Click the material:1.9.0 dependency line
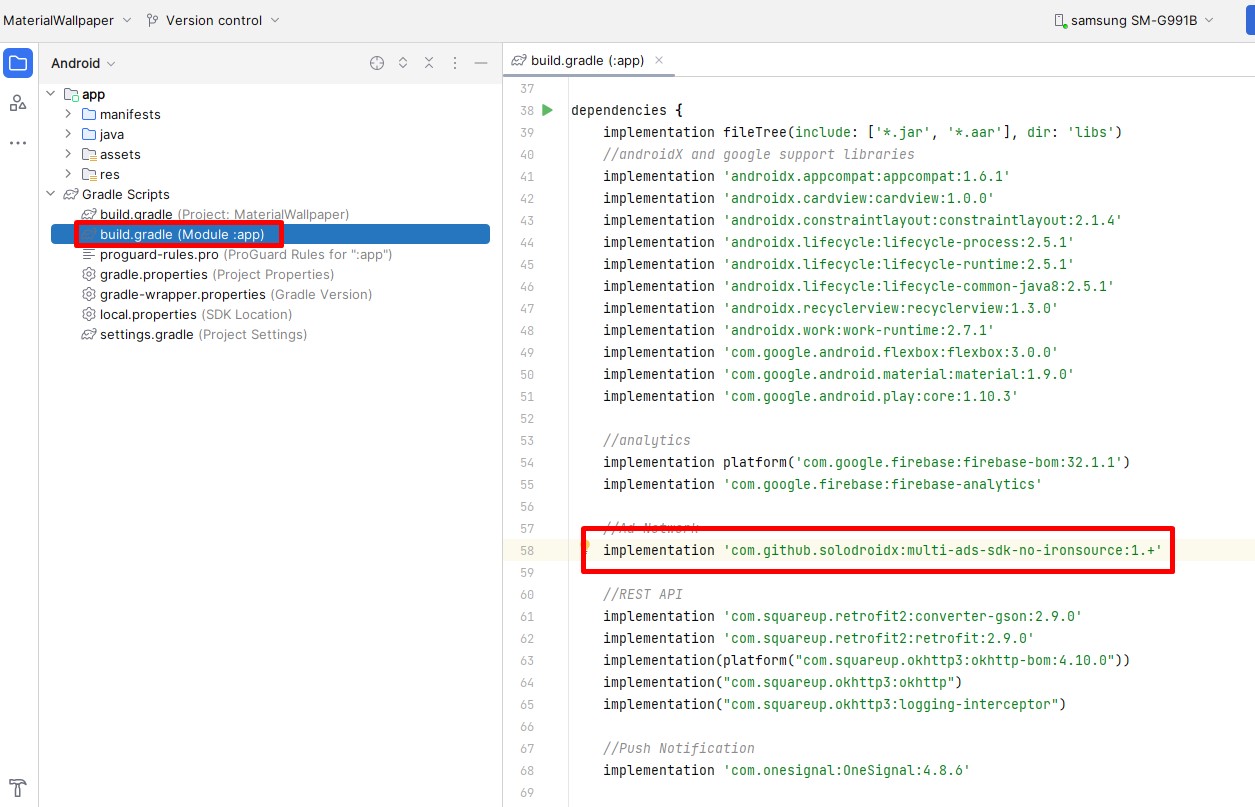Viewport: 1255px width, 807px height. tap(838, 374)
